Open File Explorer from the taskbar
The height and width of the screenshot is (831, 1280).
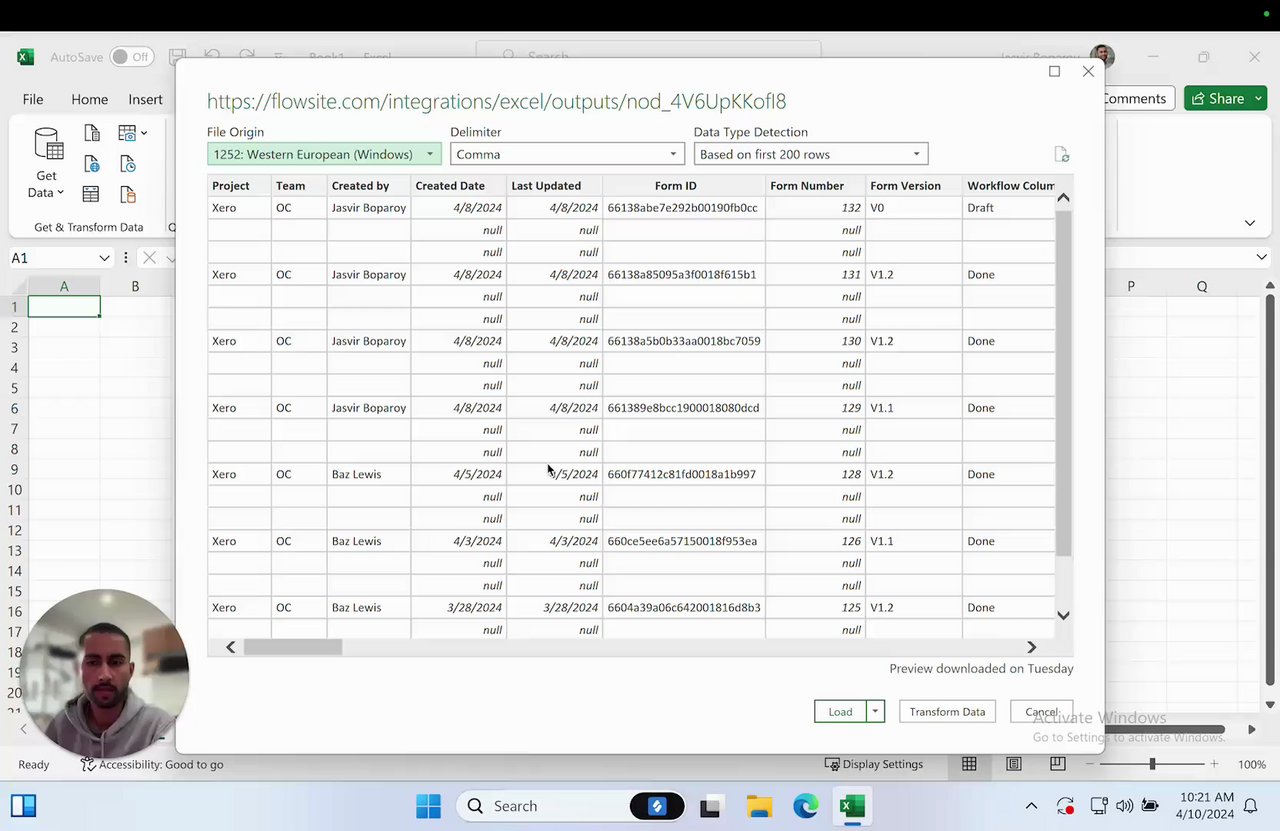759,806
